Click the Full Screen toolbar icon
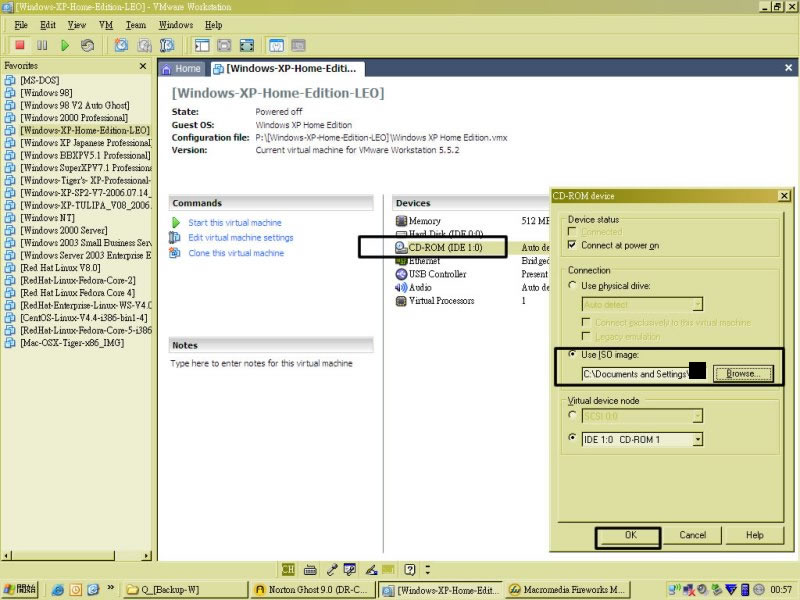Screen dimensions: 800x600 pyautogui.click(x=247, y=45)
